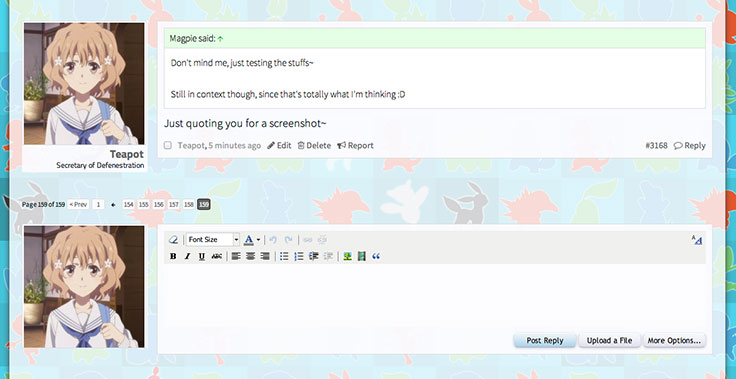Viewport: 736px width, 379px height.
Task: Toggle BB code editor mode icon
Action: [697, 240]
